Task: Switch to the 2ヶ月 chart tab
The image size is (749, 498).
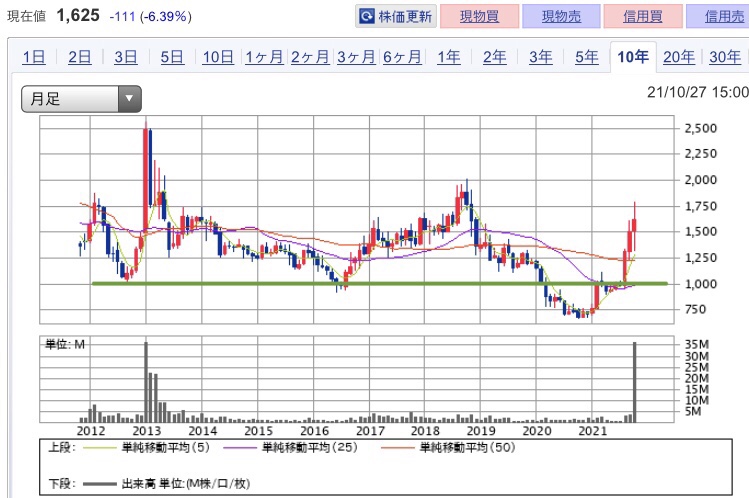Action: point(310,57)
